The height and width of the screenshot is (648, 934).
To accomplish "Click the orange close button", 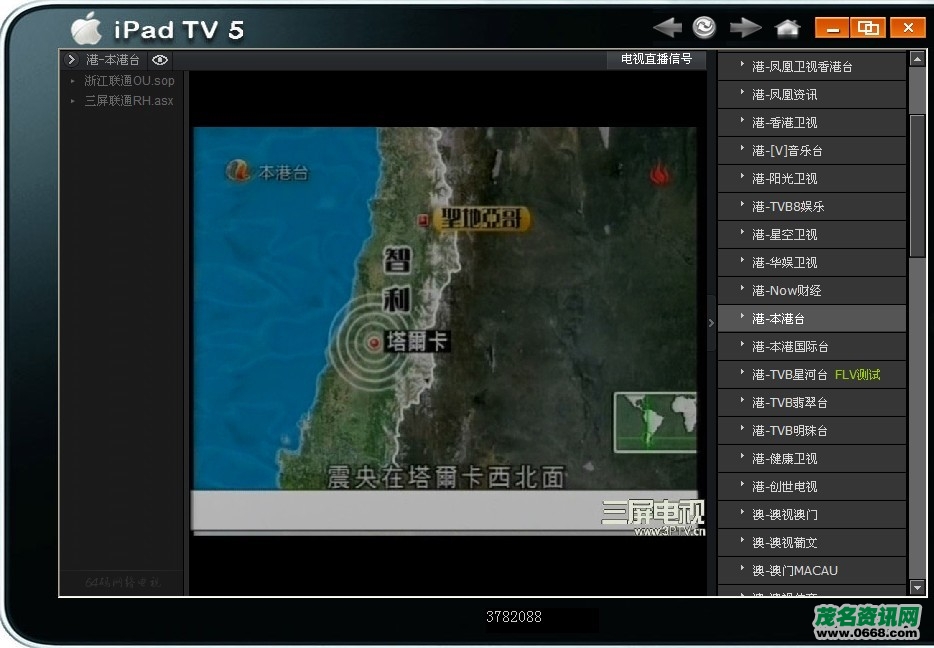I will [x=908, y=28].
